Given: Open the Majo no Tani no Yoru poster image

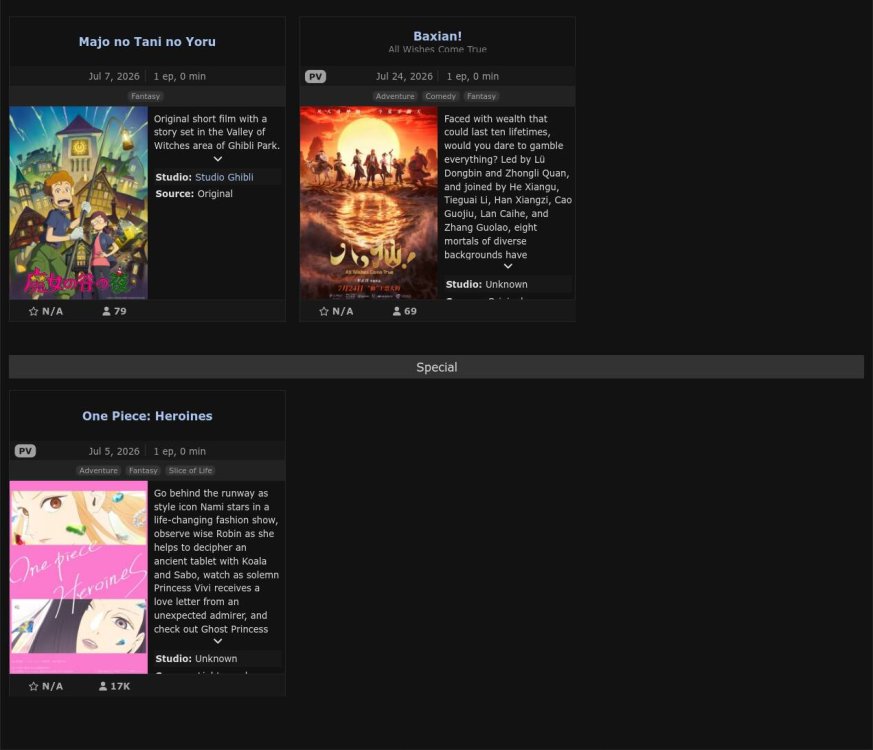Looking at the screenshot, I should pos(79,203).
